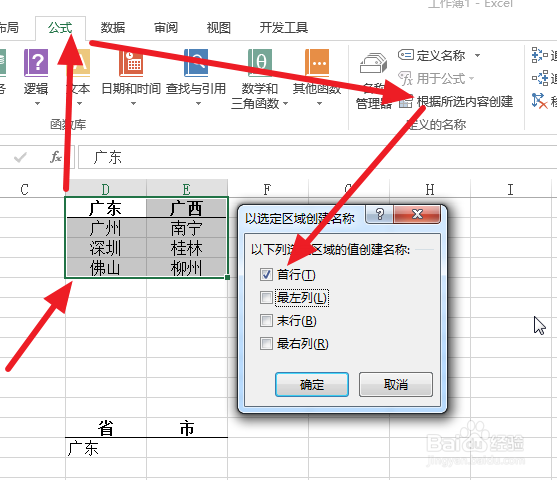The height and width of the screenshot is (480, 557).
Task: Select the 市 header cell
Action: [x=187, y=427]
